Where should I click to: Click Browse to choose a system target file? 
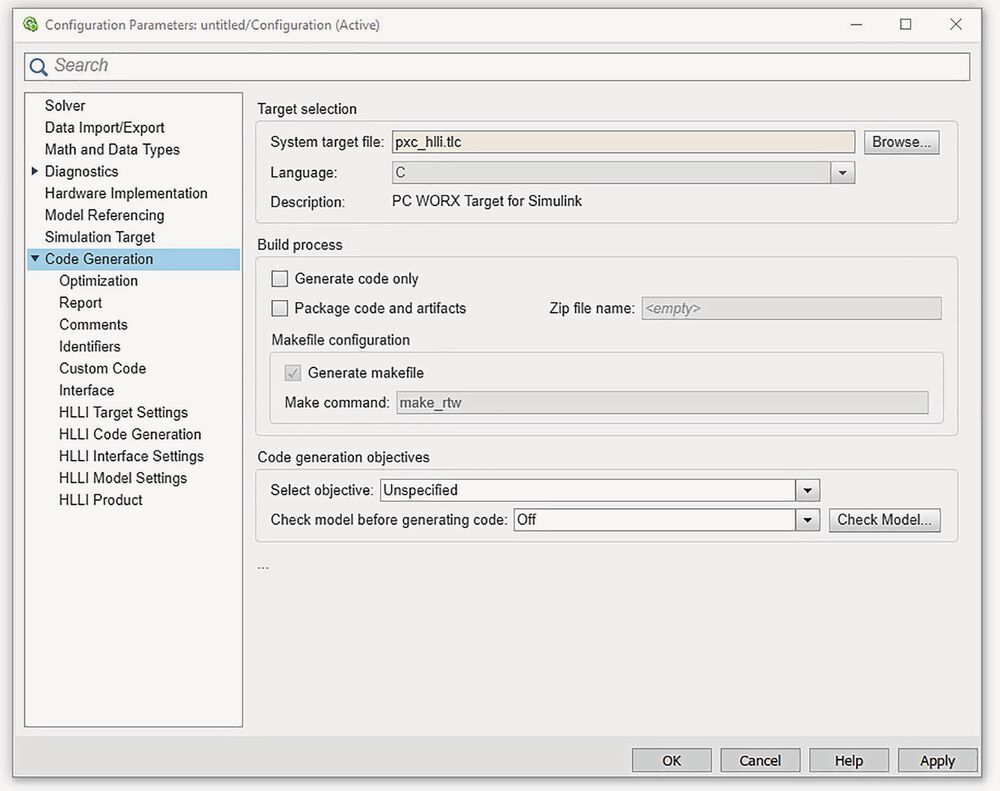tap(900, 141)
